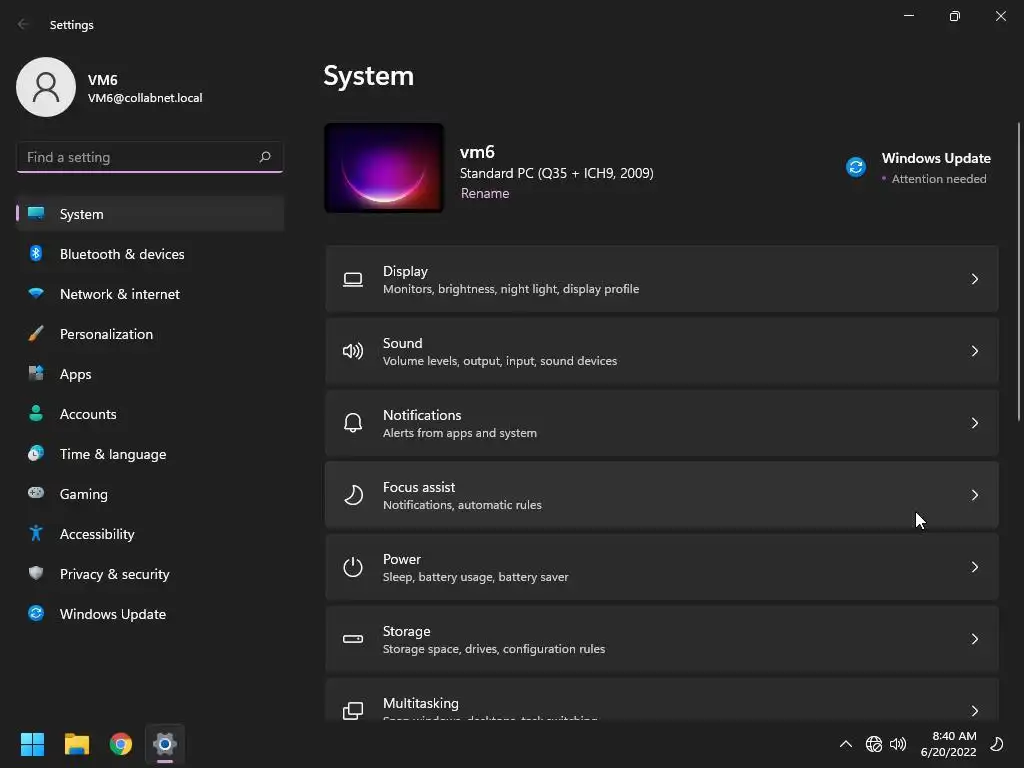This screenshot has height=768, width=1024.
Task: Click the VM6@collabnet.local account text
Action: tap(145, 98)
